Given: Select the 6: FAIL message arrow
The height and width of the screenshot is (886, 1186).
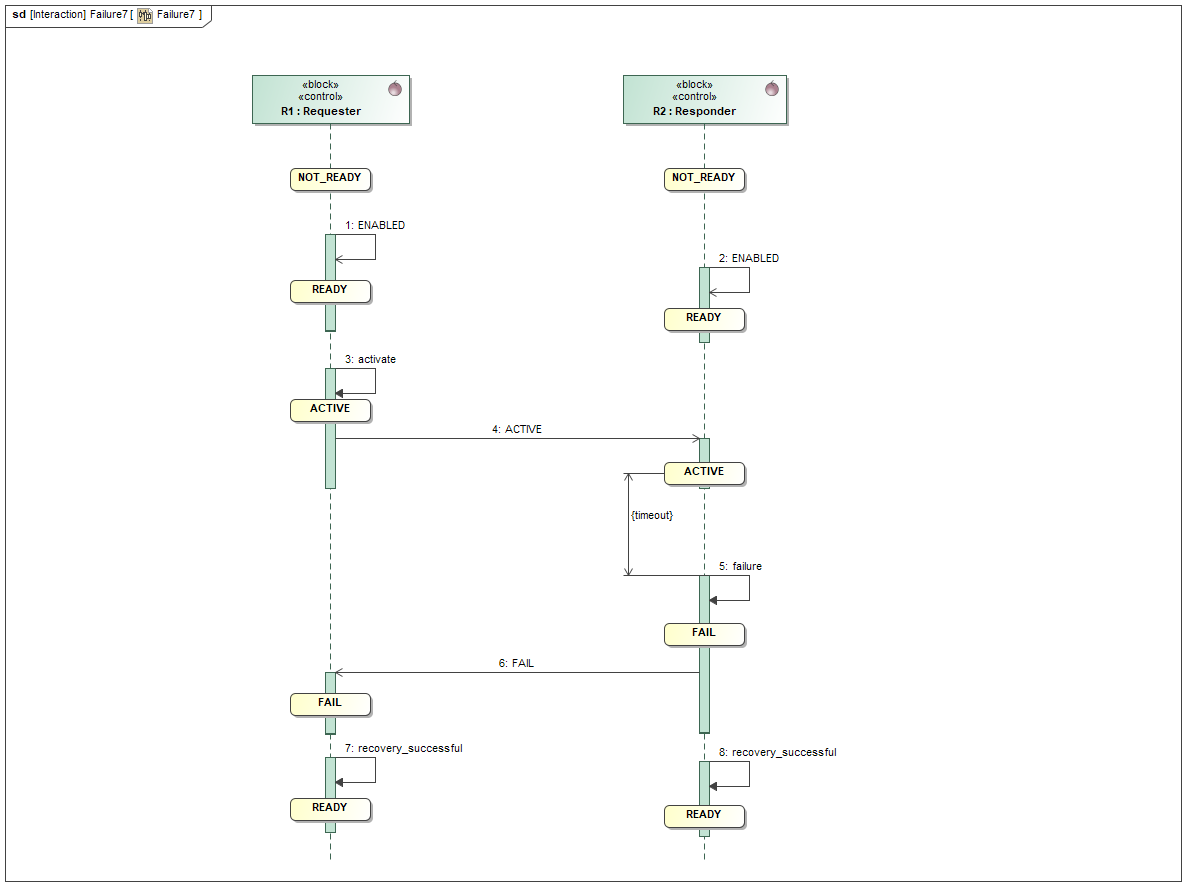Looking at the screenshot, I should pos(515,671).
